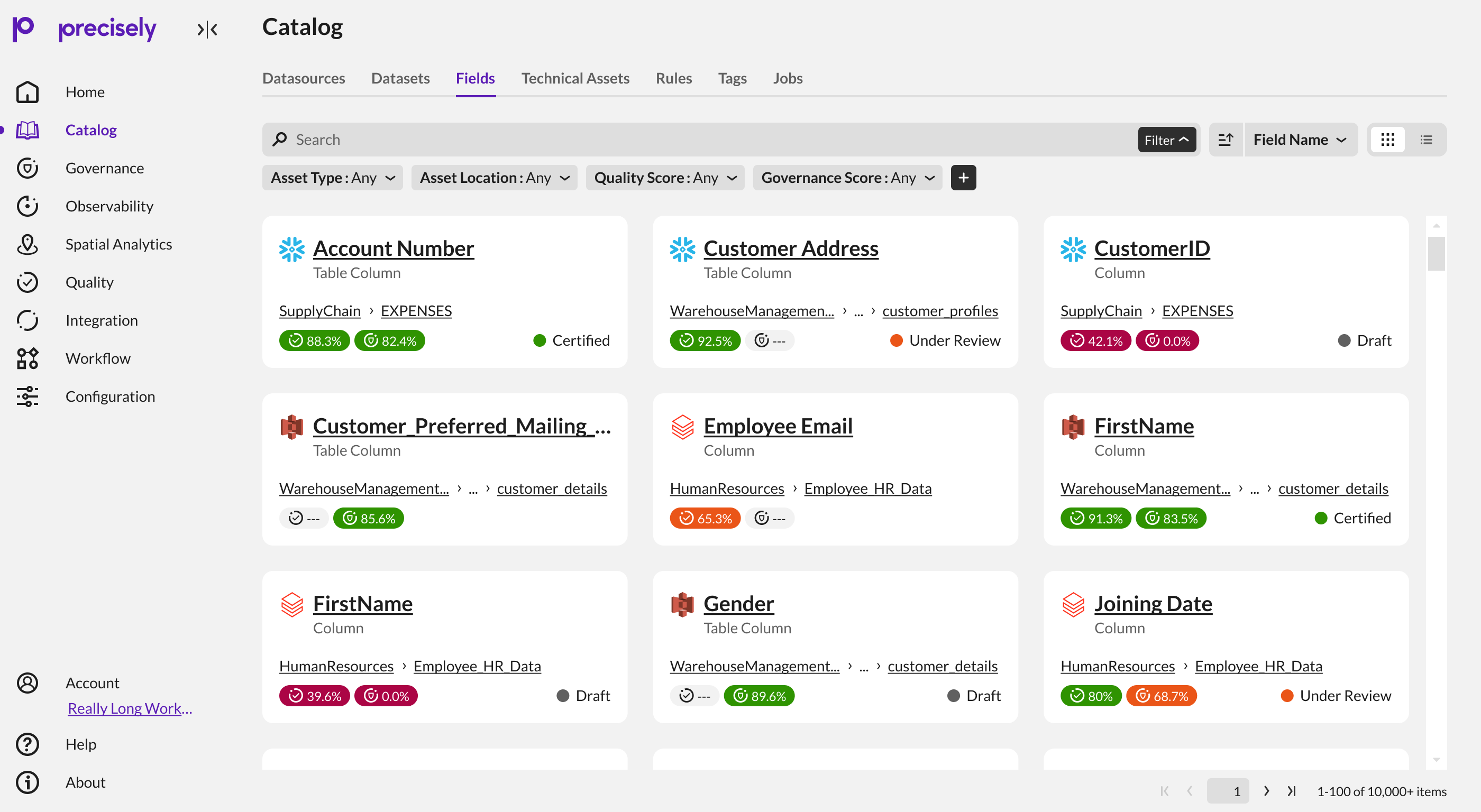Open the Quality Score filter dropdown
Screen dimensions: 1481x812
(665, 178)
